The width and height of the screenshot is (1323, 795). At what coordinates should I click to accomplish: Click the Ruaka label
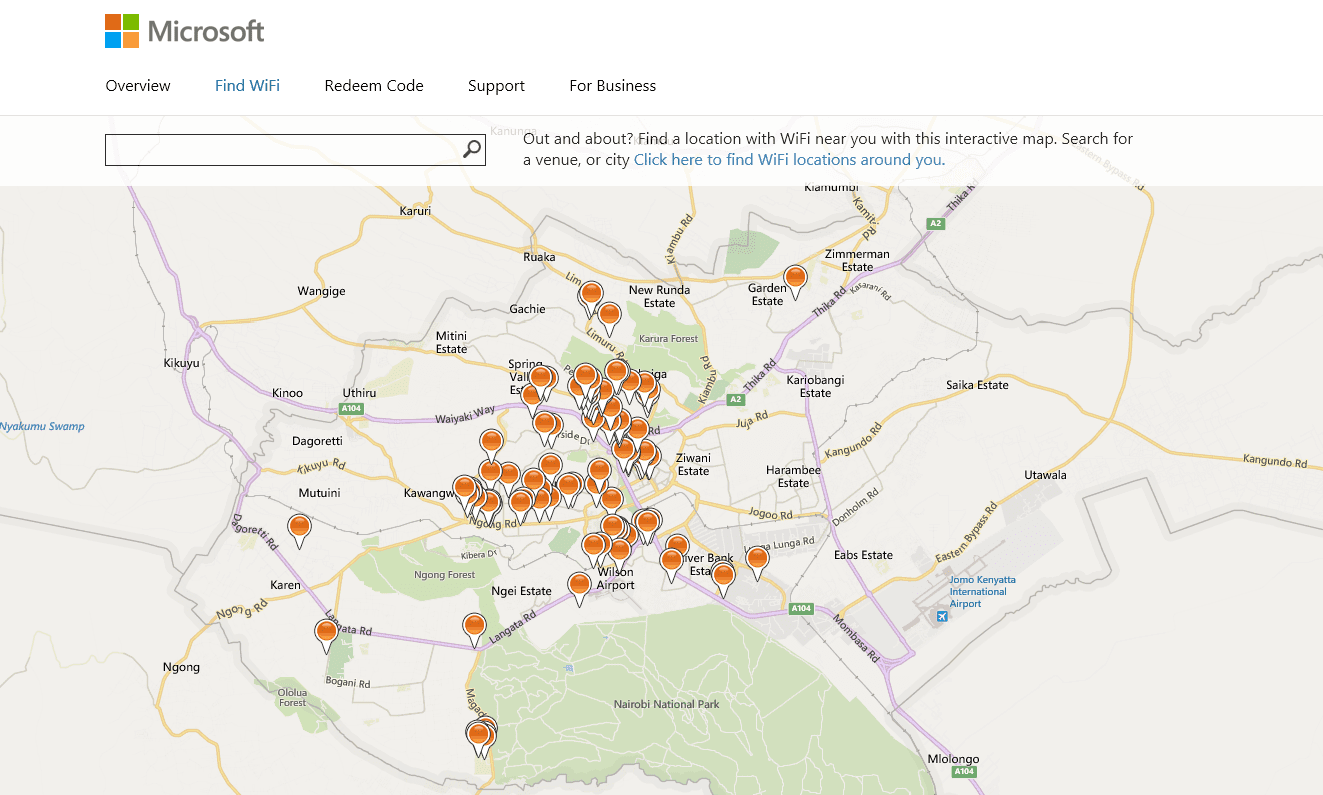539,257
